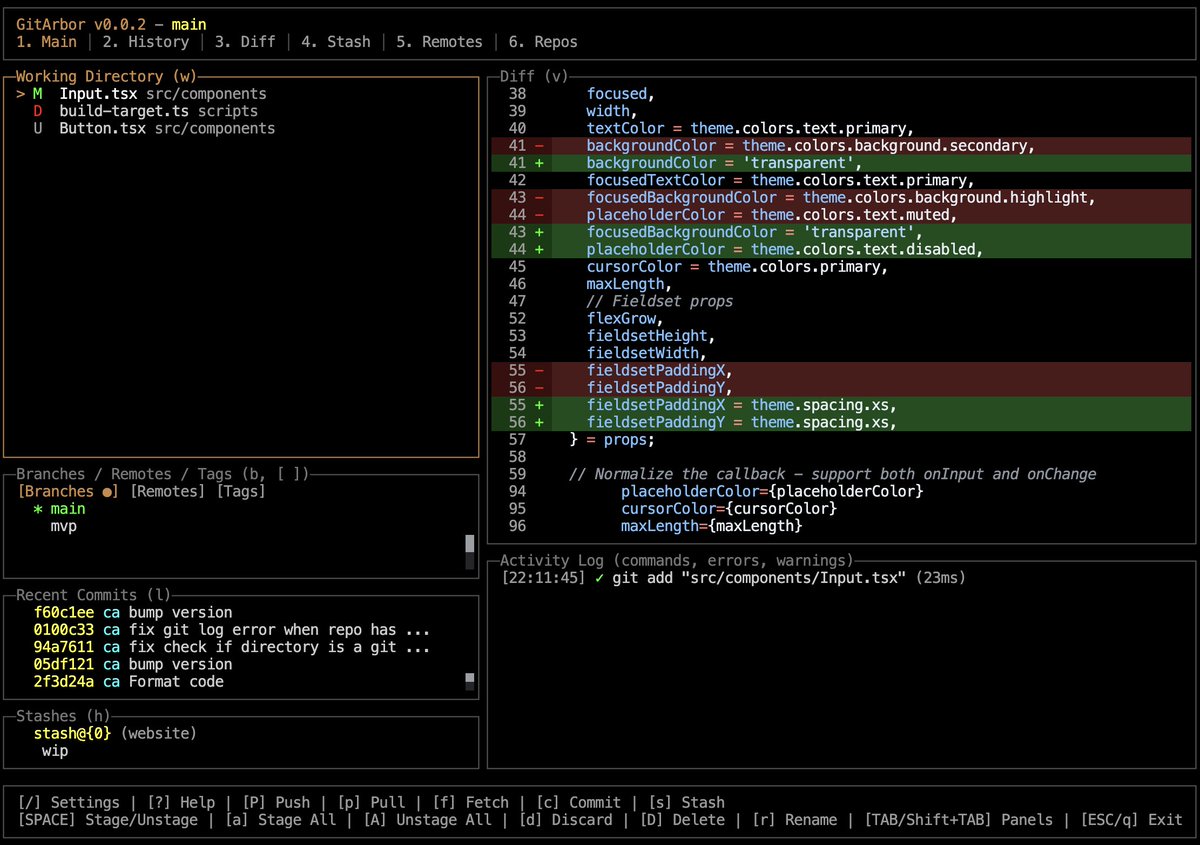The image size is (1200, 845).
Task: Click the wip stash message
Action: 55,751
